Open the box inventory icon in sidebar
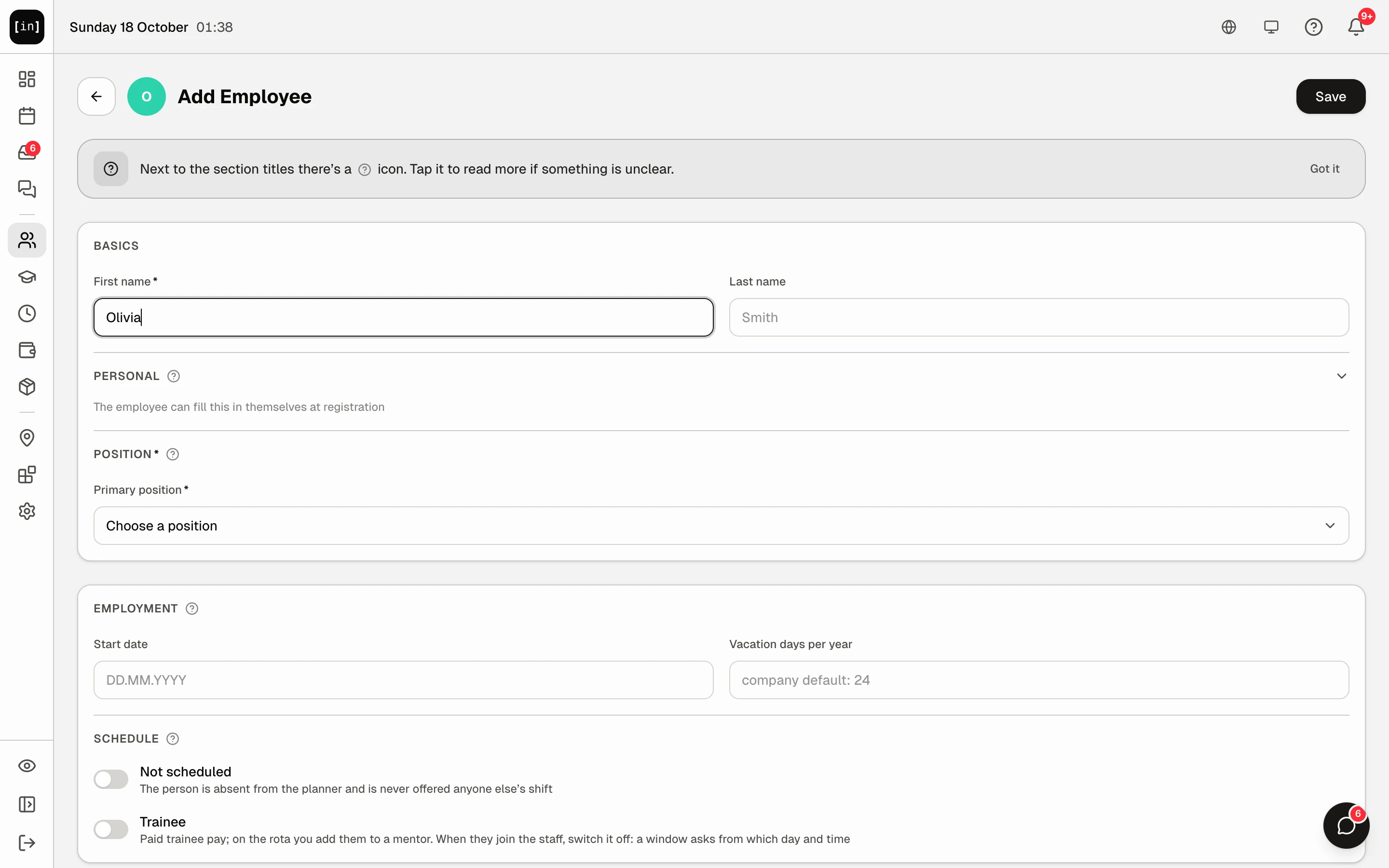The image size is (1389, 868). 27,387
